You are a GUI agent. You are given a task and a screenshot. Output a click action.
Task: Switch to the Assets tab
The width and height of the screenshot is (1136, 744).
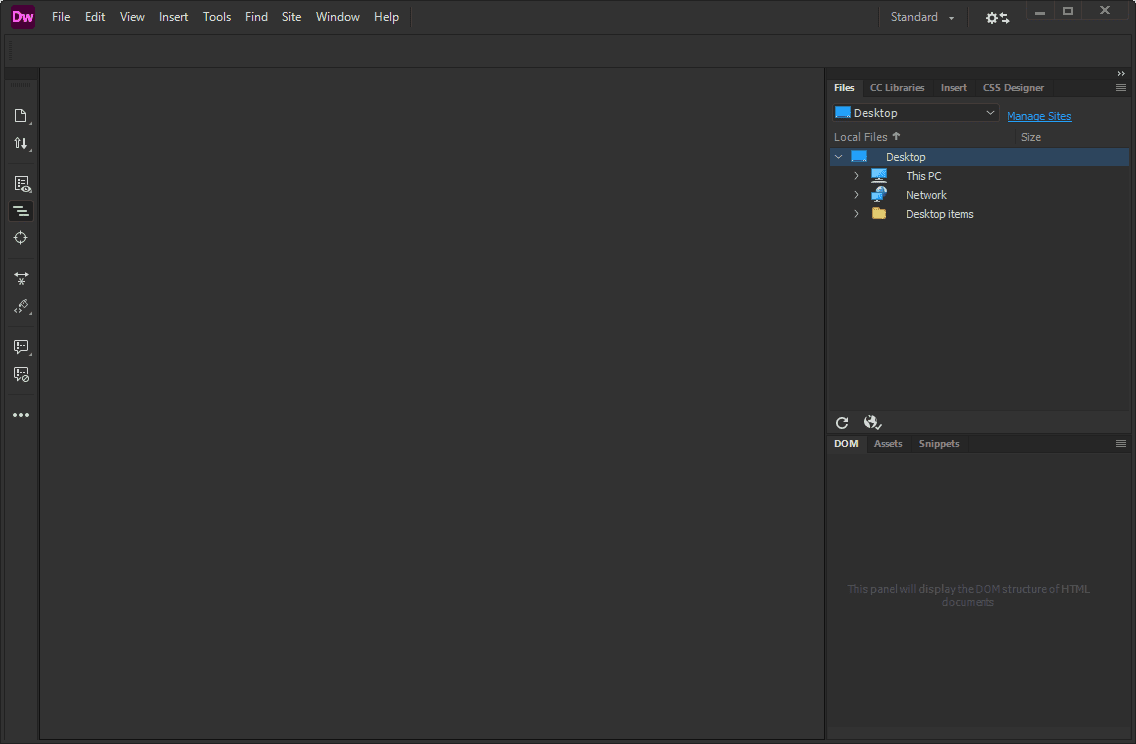pos(888,443)
